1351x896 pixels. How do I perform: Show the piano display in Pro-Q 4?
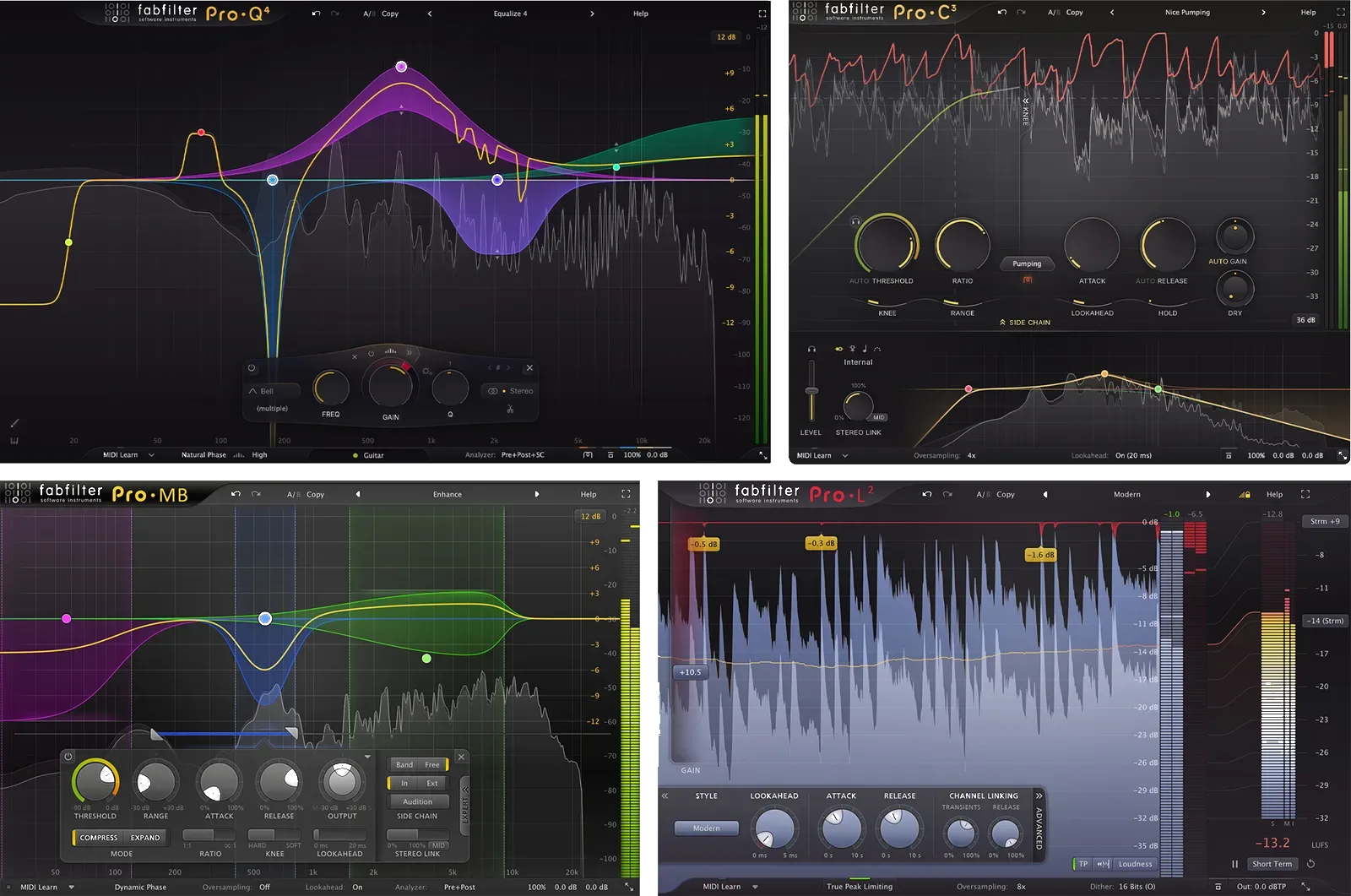pyautogui.click(x=14, y=440)
